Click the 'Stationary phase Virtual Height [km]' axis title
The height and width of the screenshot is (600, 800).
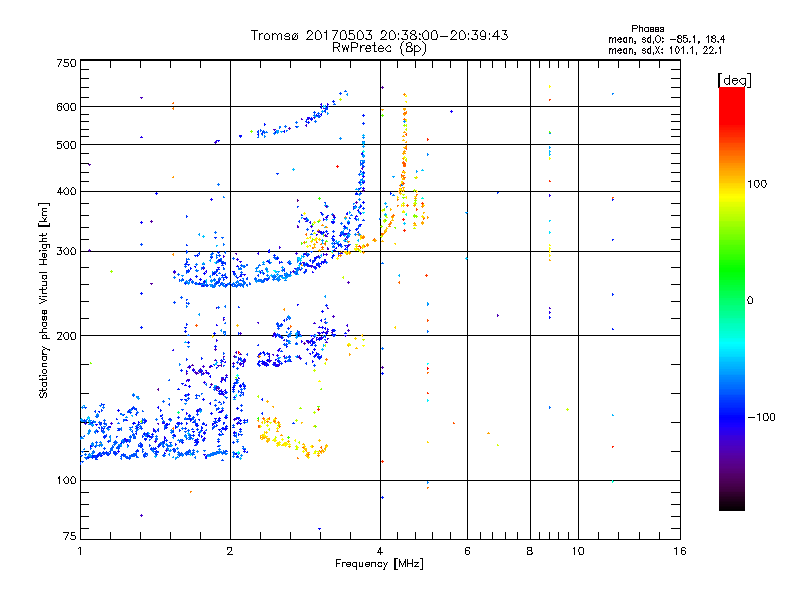(44, 300)
